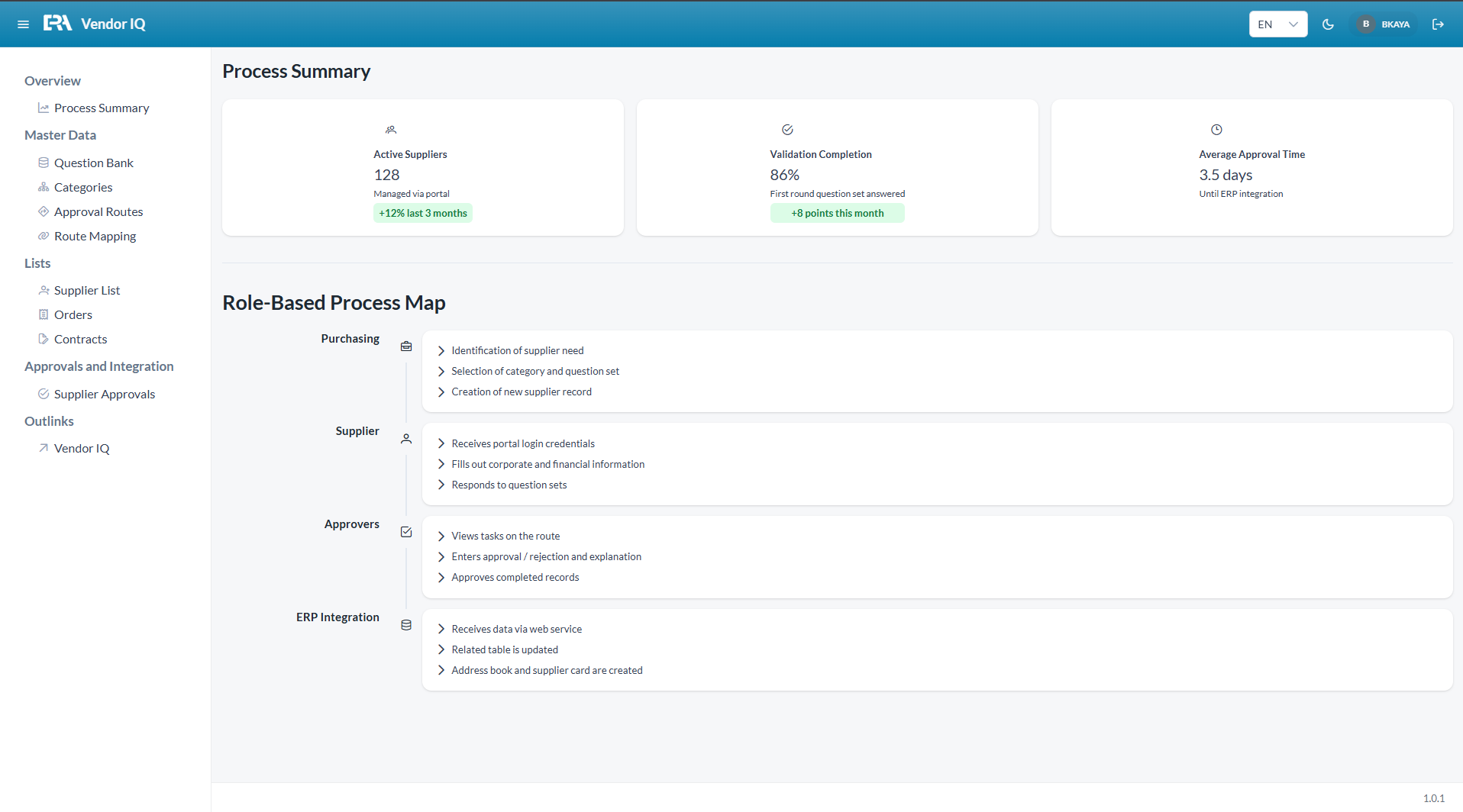The image size is (1463, 812).
Task: Click the Purchasing briefcase icon
Action: click(406, 346)
